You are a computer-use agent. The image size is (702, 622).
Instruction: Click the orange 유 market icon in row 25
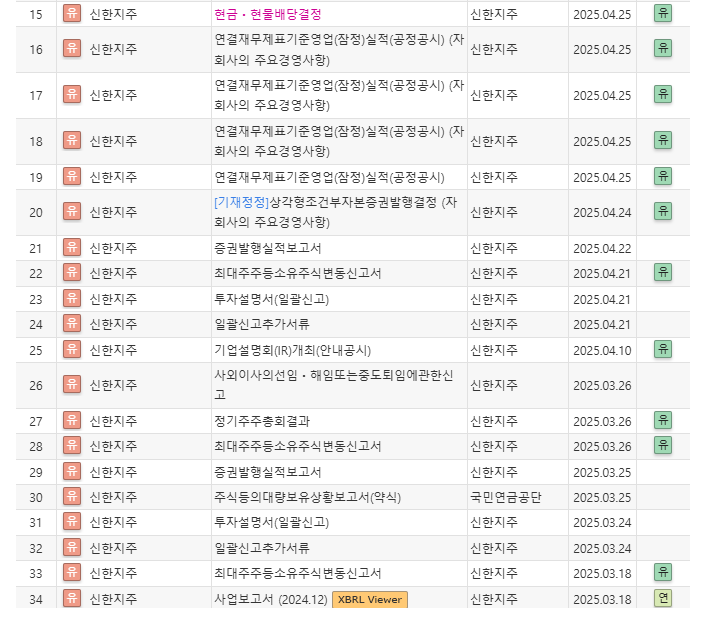coord(72,349)
